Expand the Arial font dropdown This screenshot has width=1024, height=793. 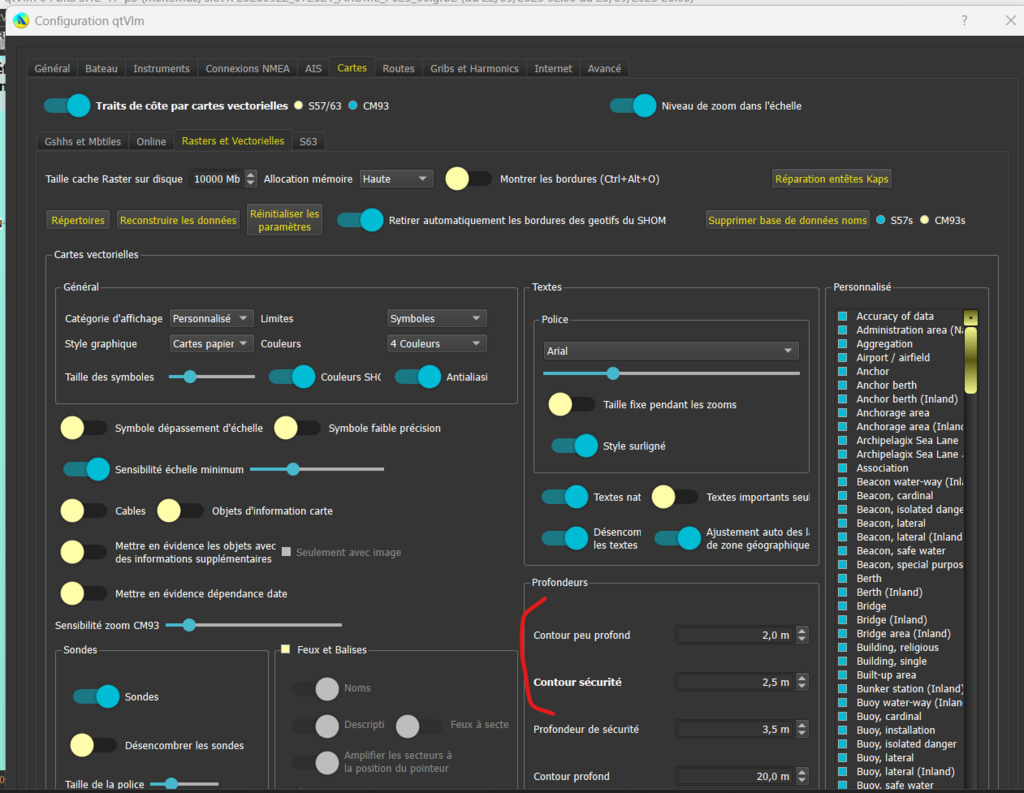click(x=669, y=351)
